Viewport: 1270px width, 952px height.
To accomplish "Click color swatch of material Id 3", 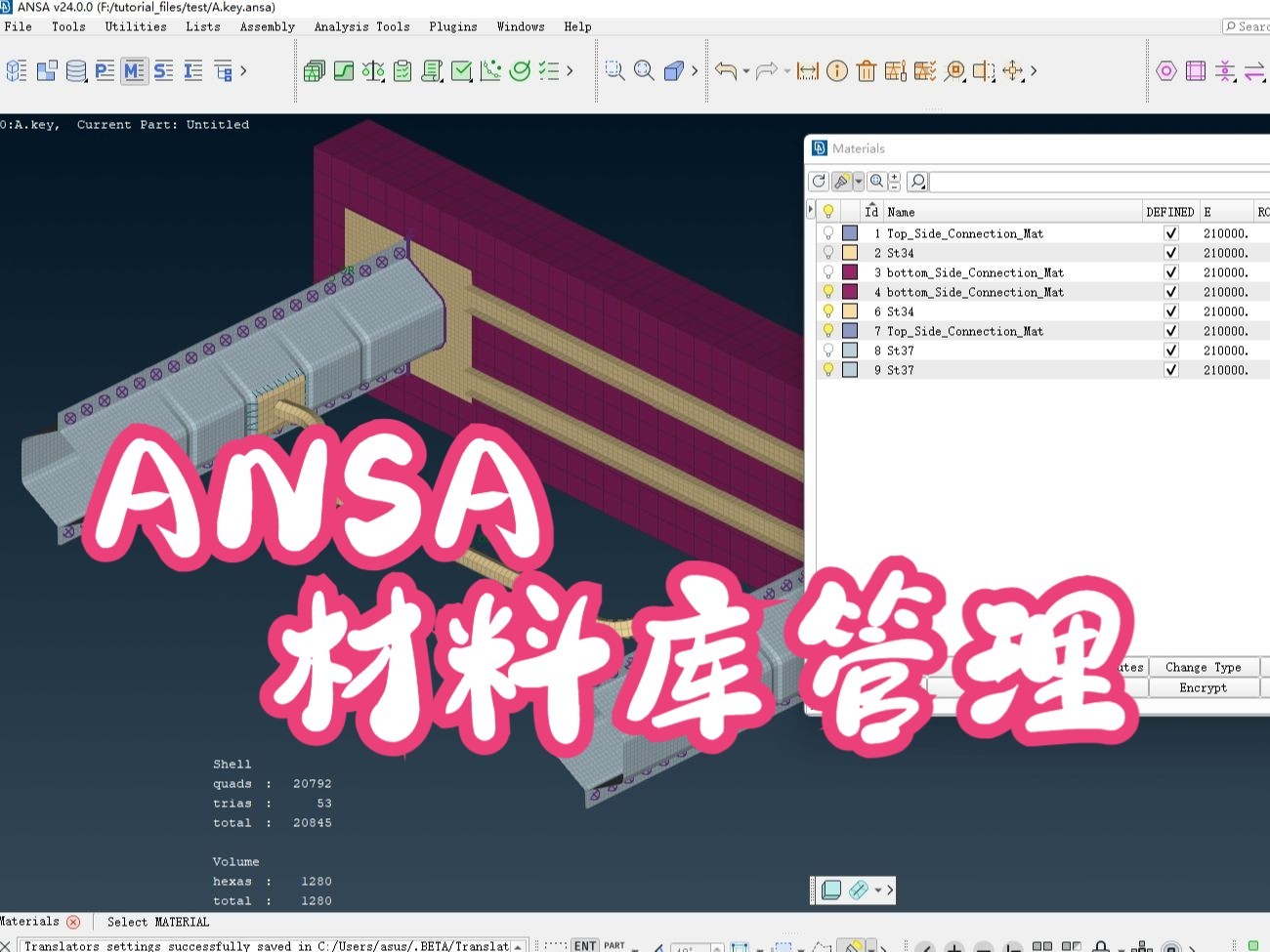I will [x=850, y=272].
